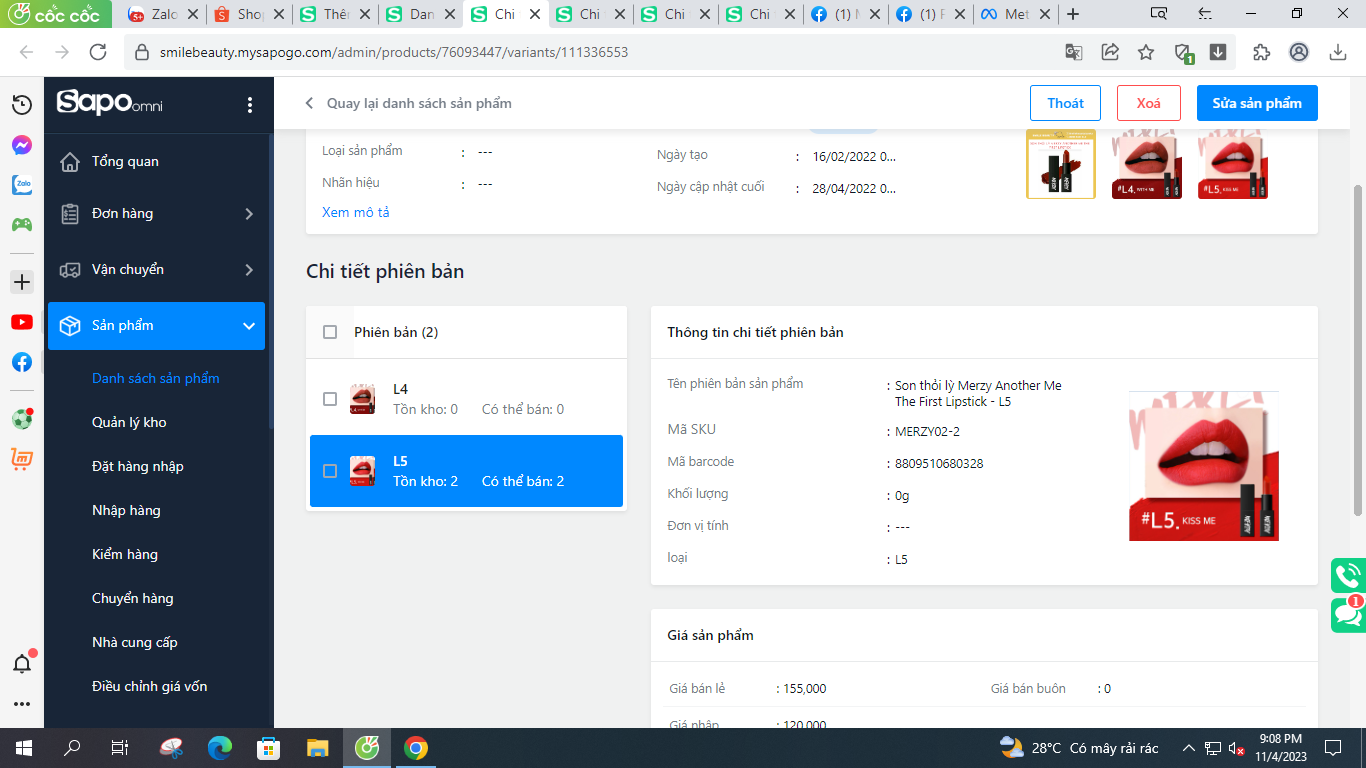Open the games controller sidebar icon

22,225
